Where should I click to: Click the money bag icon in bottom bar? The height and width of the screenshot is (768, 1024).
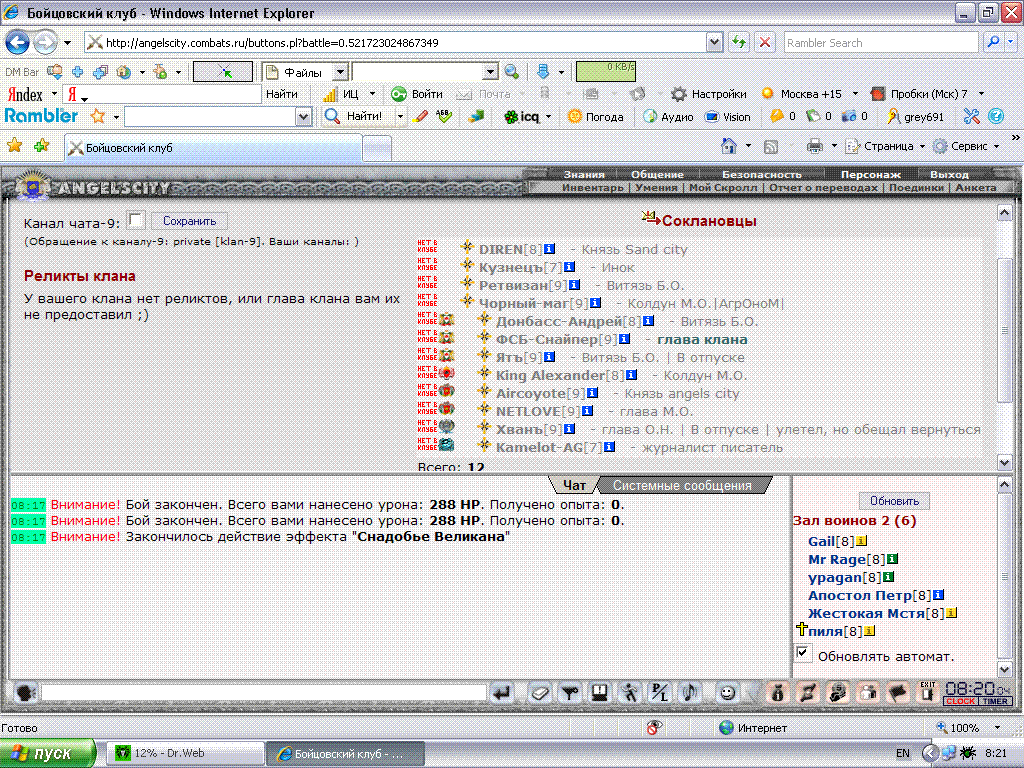[776, 692]
